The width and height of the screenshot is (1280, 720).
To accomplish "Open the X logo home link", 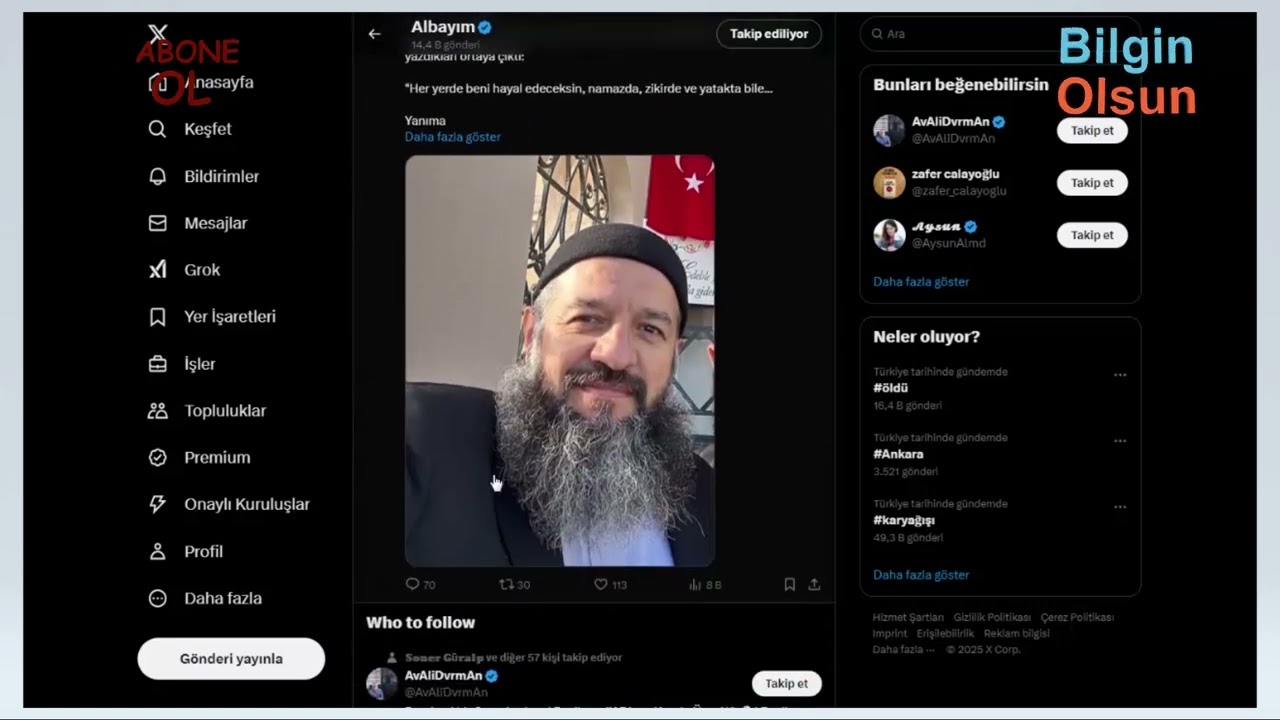I will 157,34.
